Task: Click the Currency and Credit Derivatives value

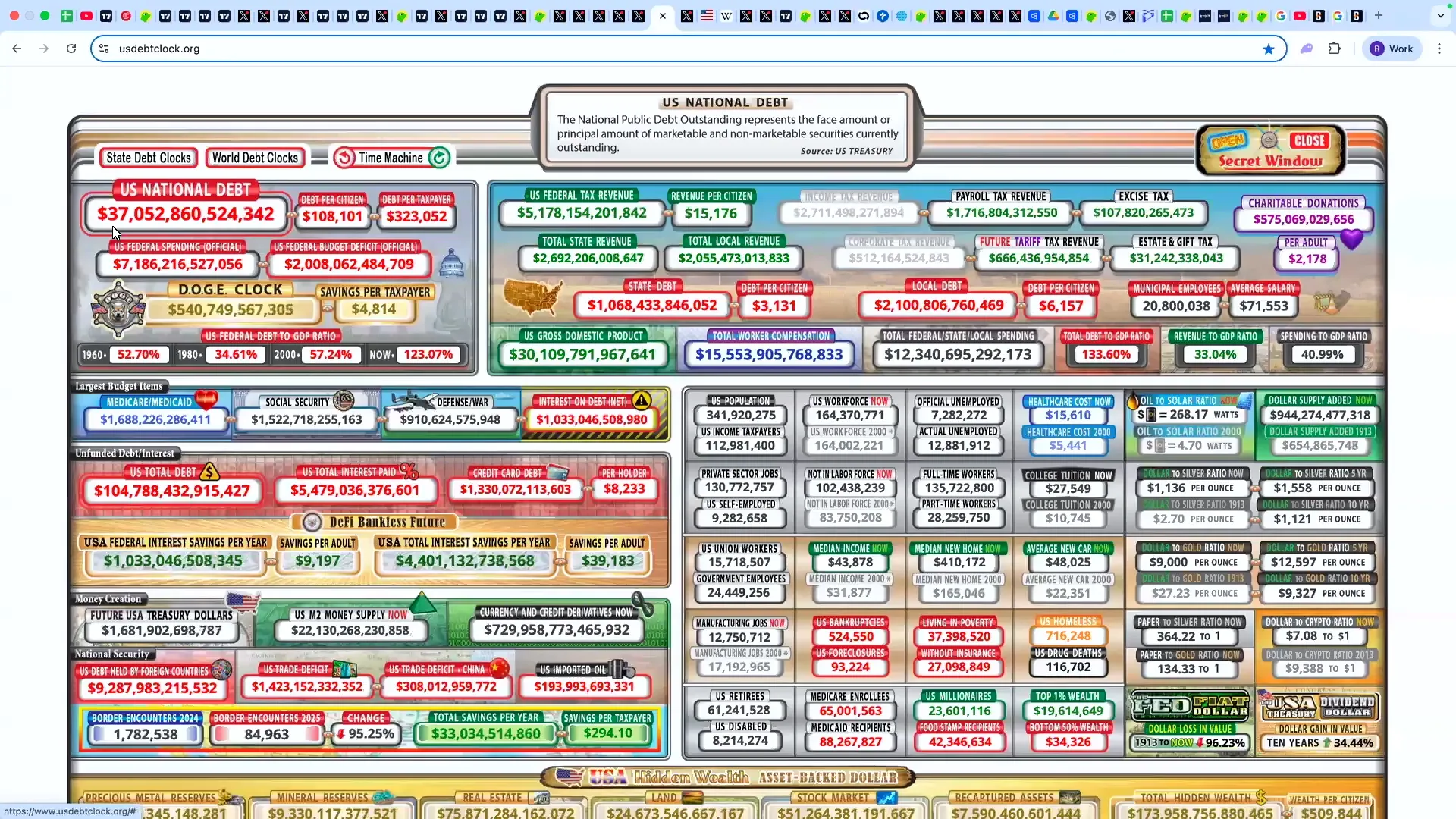Action: pyautogui.click(x=557, y=629)
